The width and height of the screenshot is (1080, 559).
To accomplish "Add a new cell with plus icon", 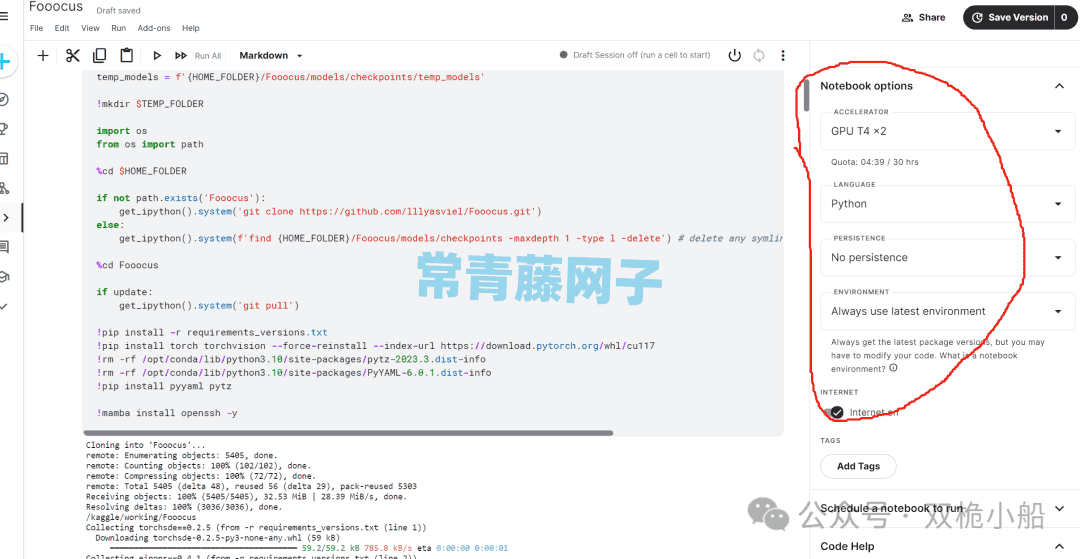I will coord(43,56).
